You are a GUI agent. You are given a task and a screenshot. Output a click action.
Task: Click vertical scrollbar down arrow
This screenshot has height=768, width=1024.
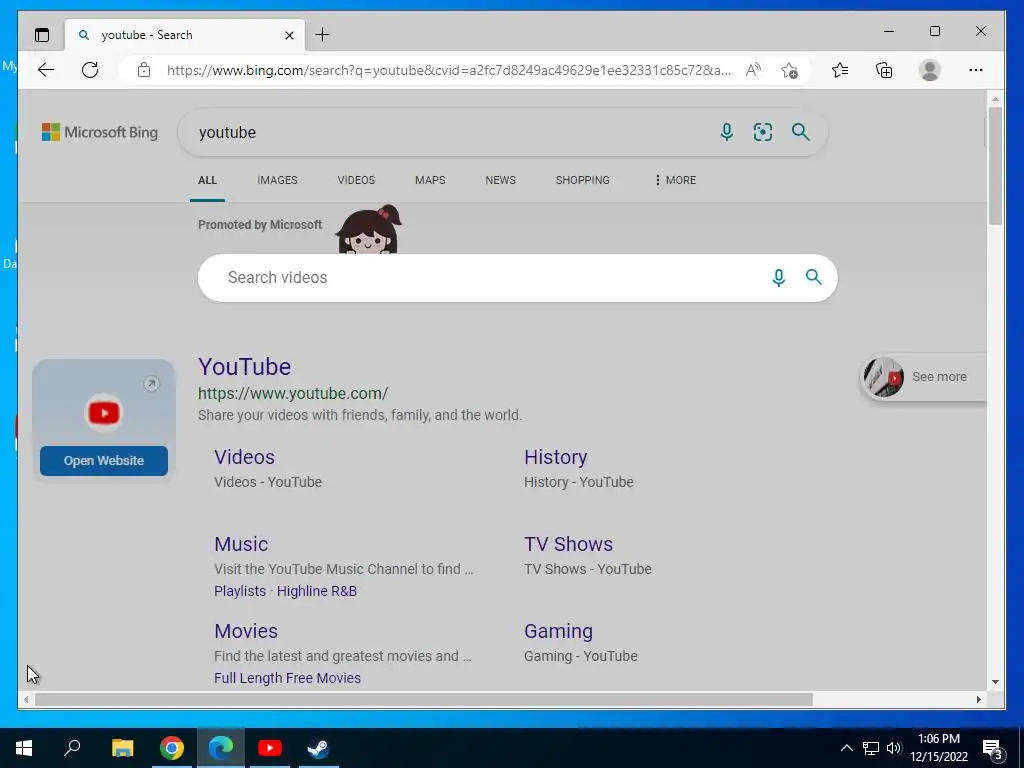(995, 682)
